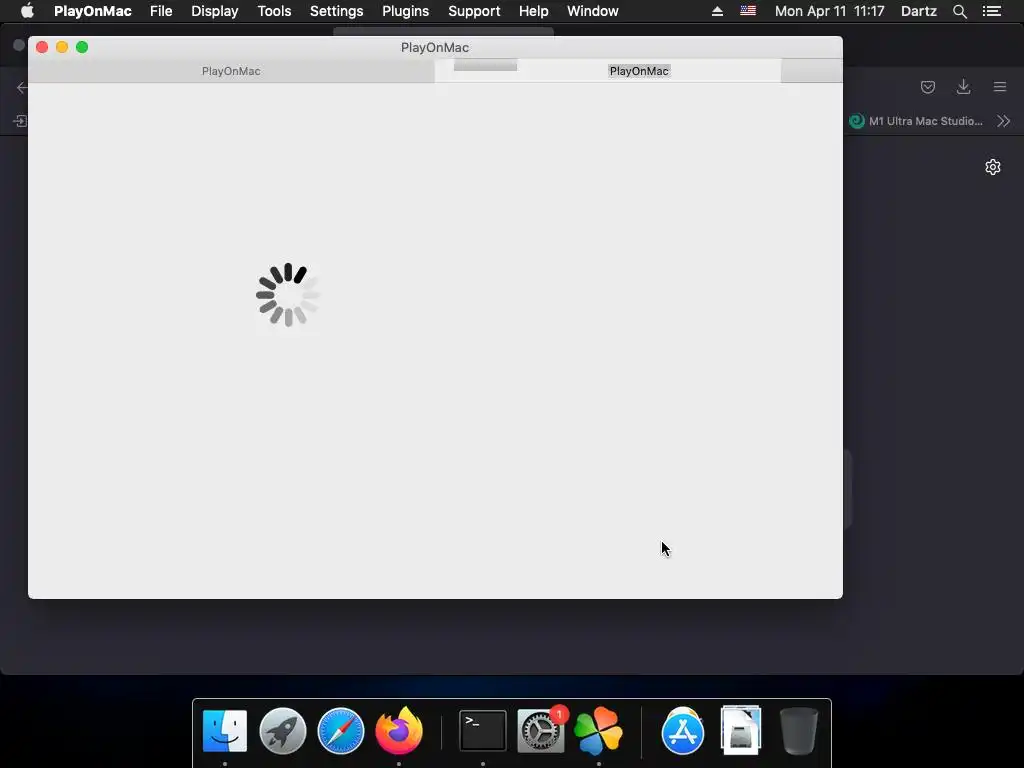Screen dimensions: 1024x768
Task: Open the Tools menu
Action: point(274,11)
